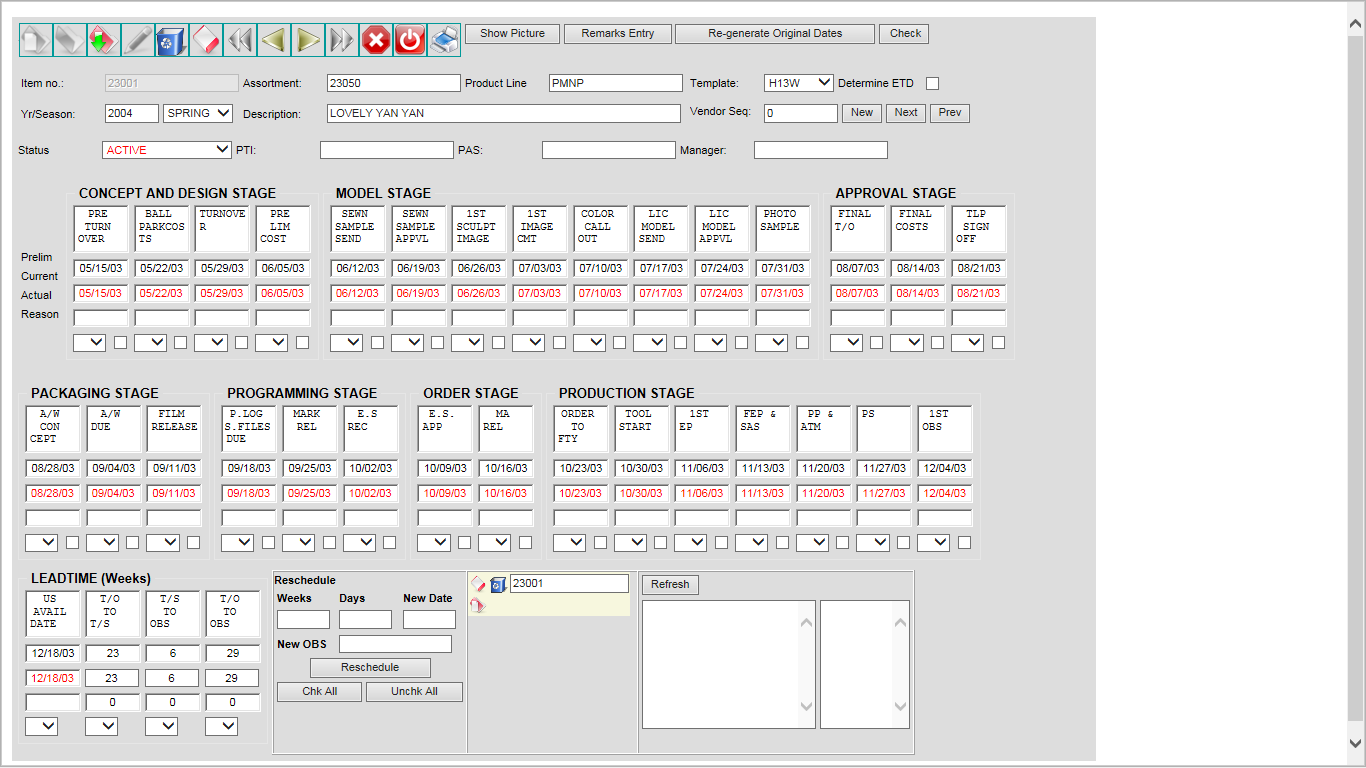The width and height of the screenshot is (1366, 768).
Task: Click the empty PTI input field
Action: point(386,150)
